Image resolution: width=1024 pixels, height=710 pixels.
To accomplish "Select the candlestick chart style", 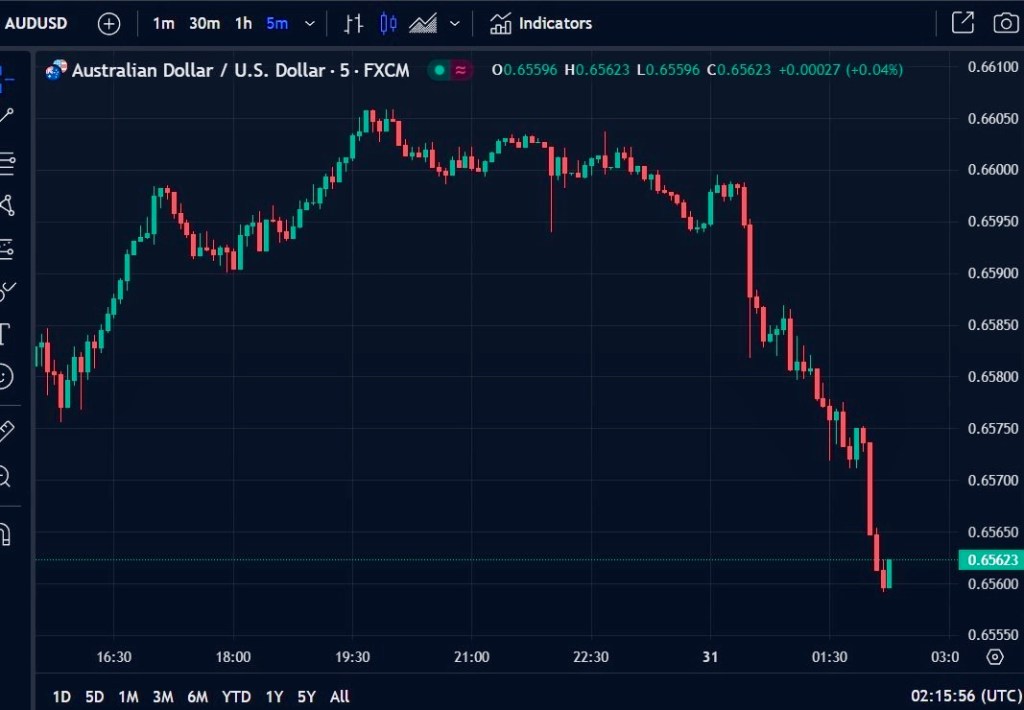I will [x=389, y=23].
